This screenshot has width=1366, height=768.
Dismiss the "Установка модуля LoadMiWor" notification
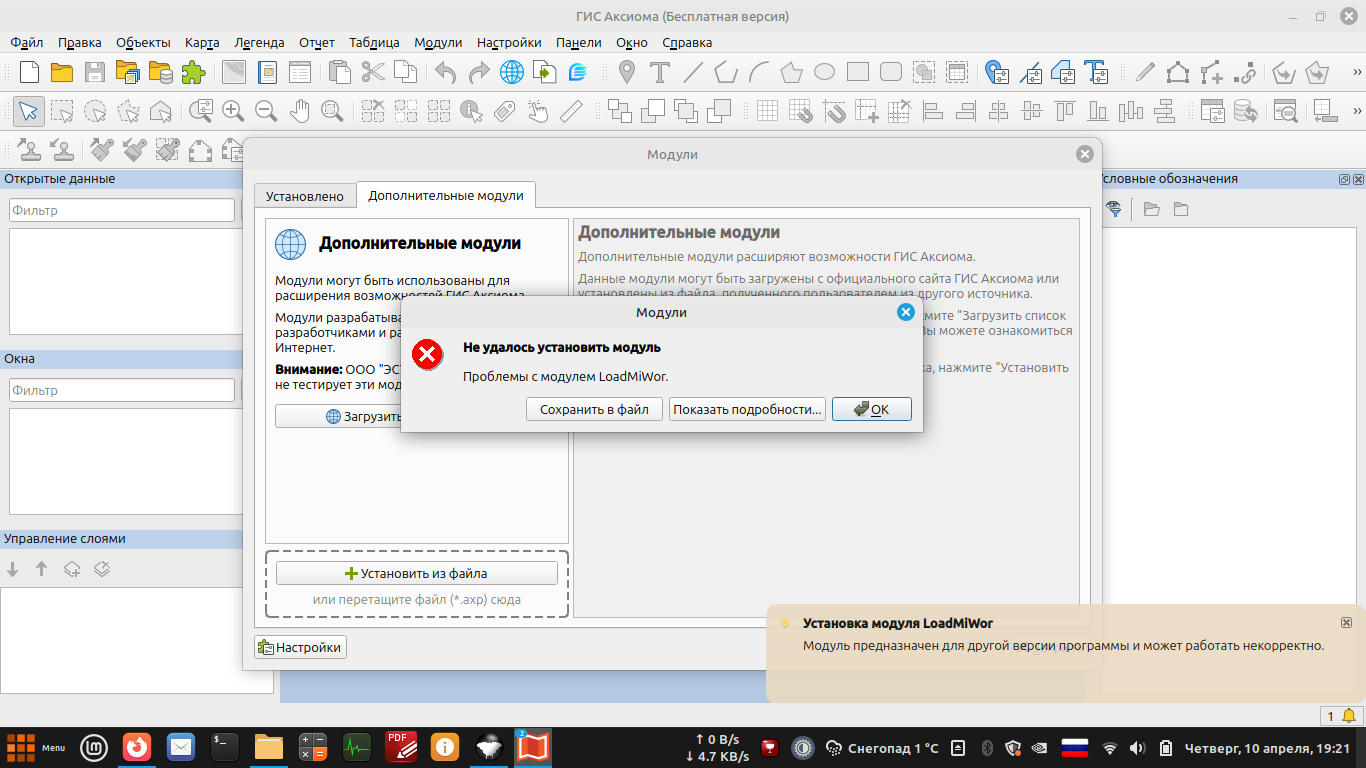click(x=1346, y=622)
